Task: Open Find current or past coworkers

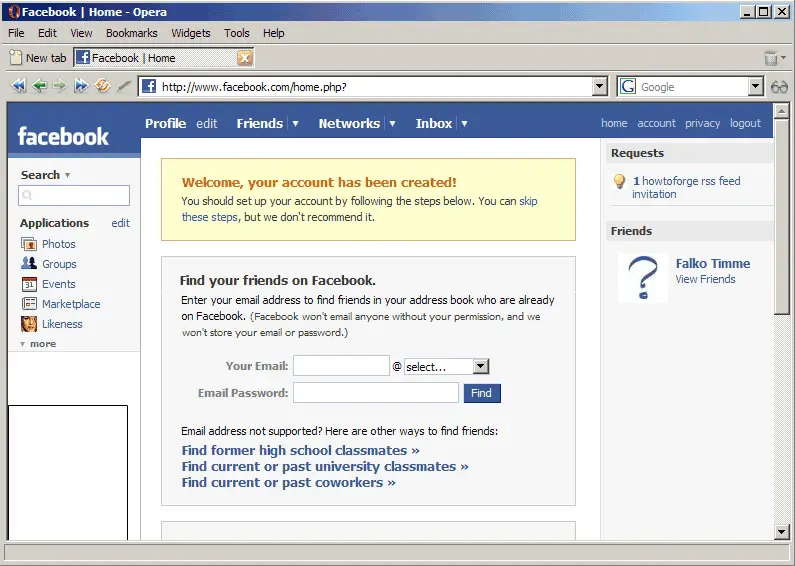Action: pyautogui.click(x=288, y=482)
